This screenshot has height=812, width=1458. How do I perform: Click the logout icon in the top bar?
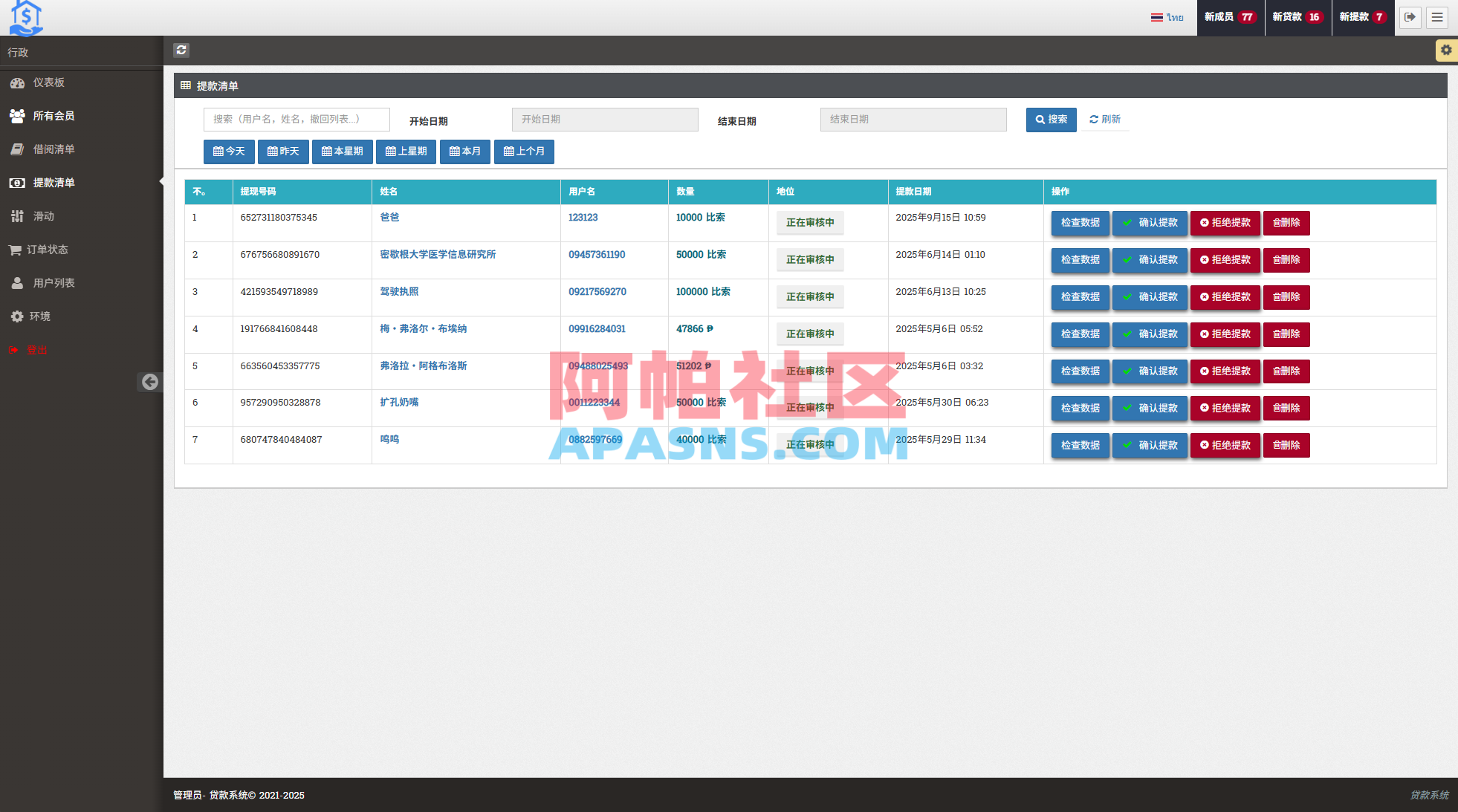[1410, 17]
